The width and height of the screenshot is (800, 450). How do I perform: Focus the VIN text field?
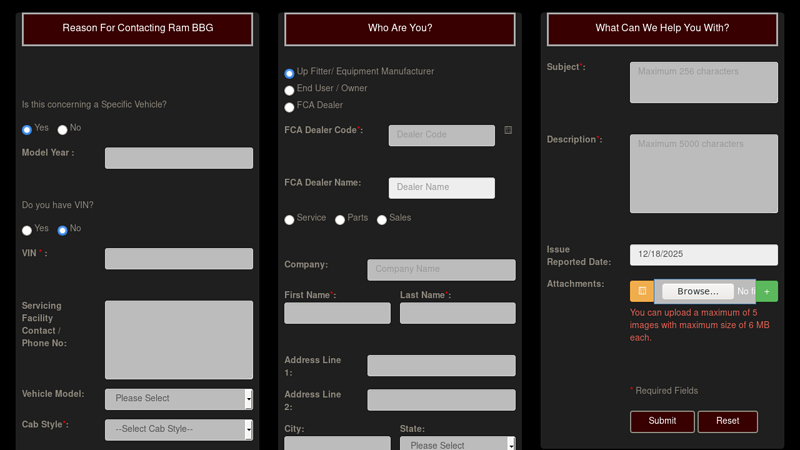tap(179, 259)
